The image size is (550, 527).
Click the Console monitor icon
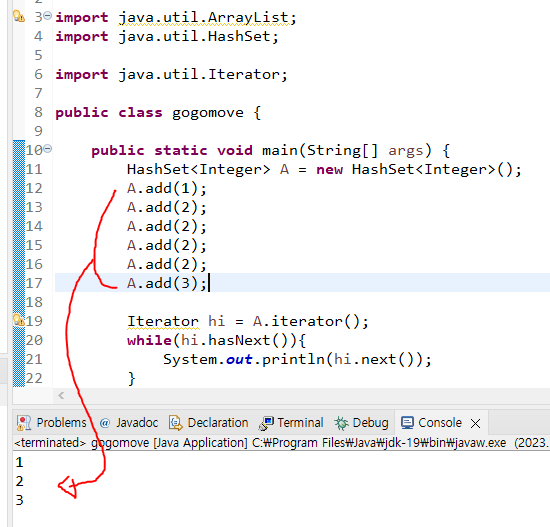click(x=407, y=423)
